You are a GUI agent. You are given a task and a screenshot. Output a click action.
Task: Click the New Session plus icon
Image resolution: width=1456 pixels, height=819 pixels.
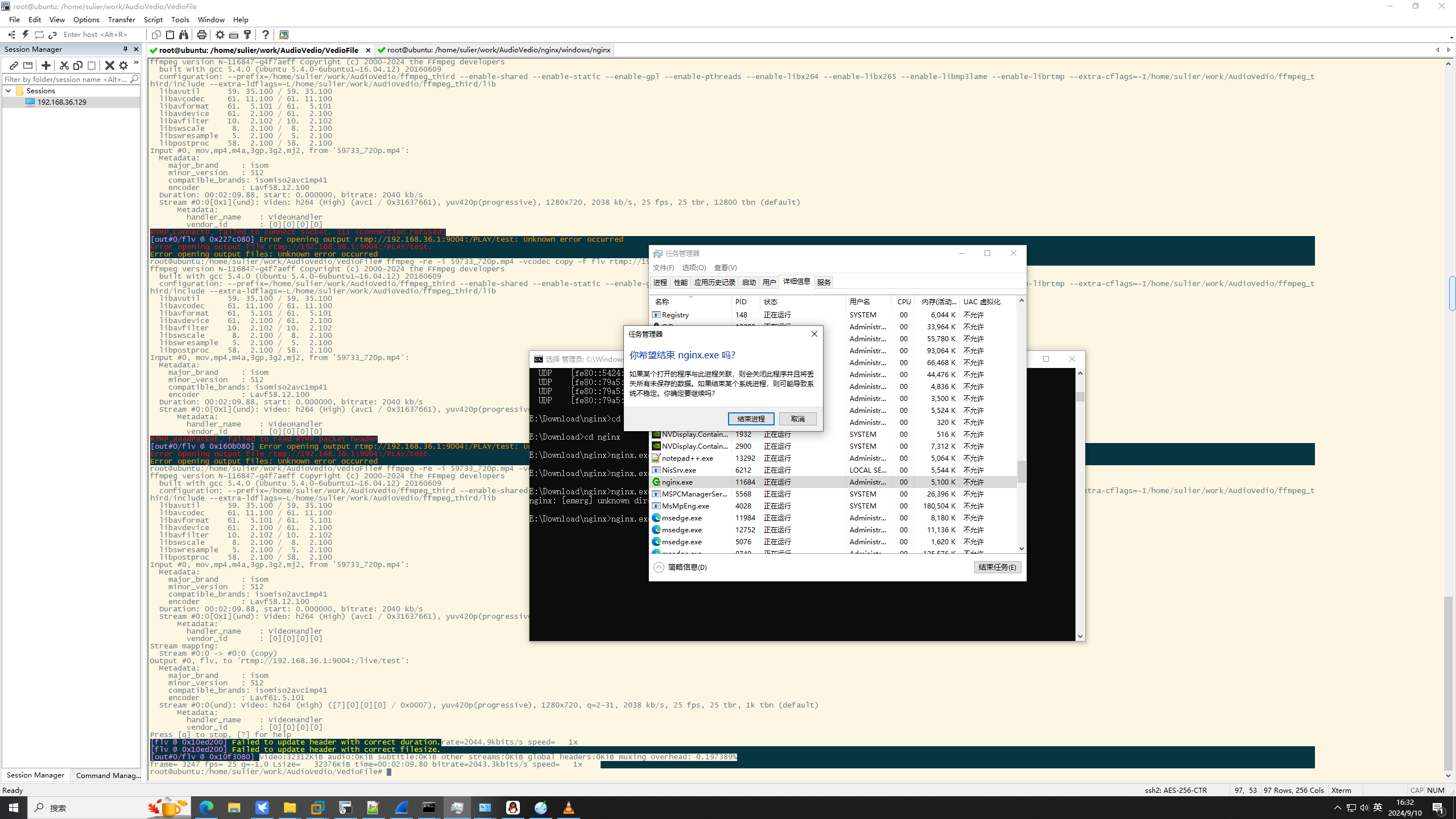point(46,65)
